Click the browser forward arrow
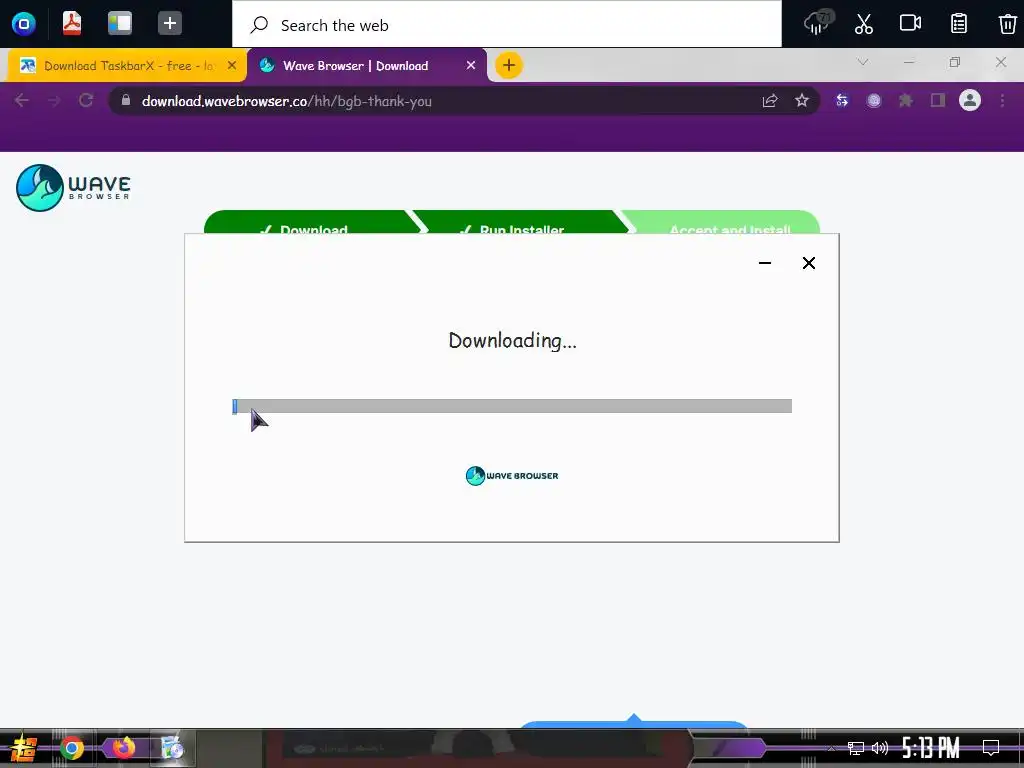The image size is (1024, 768). click(54, 101)
